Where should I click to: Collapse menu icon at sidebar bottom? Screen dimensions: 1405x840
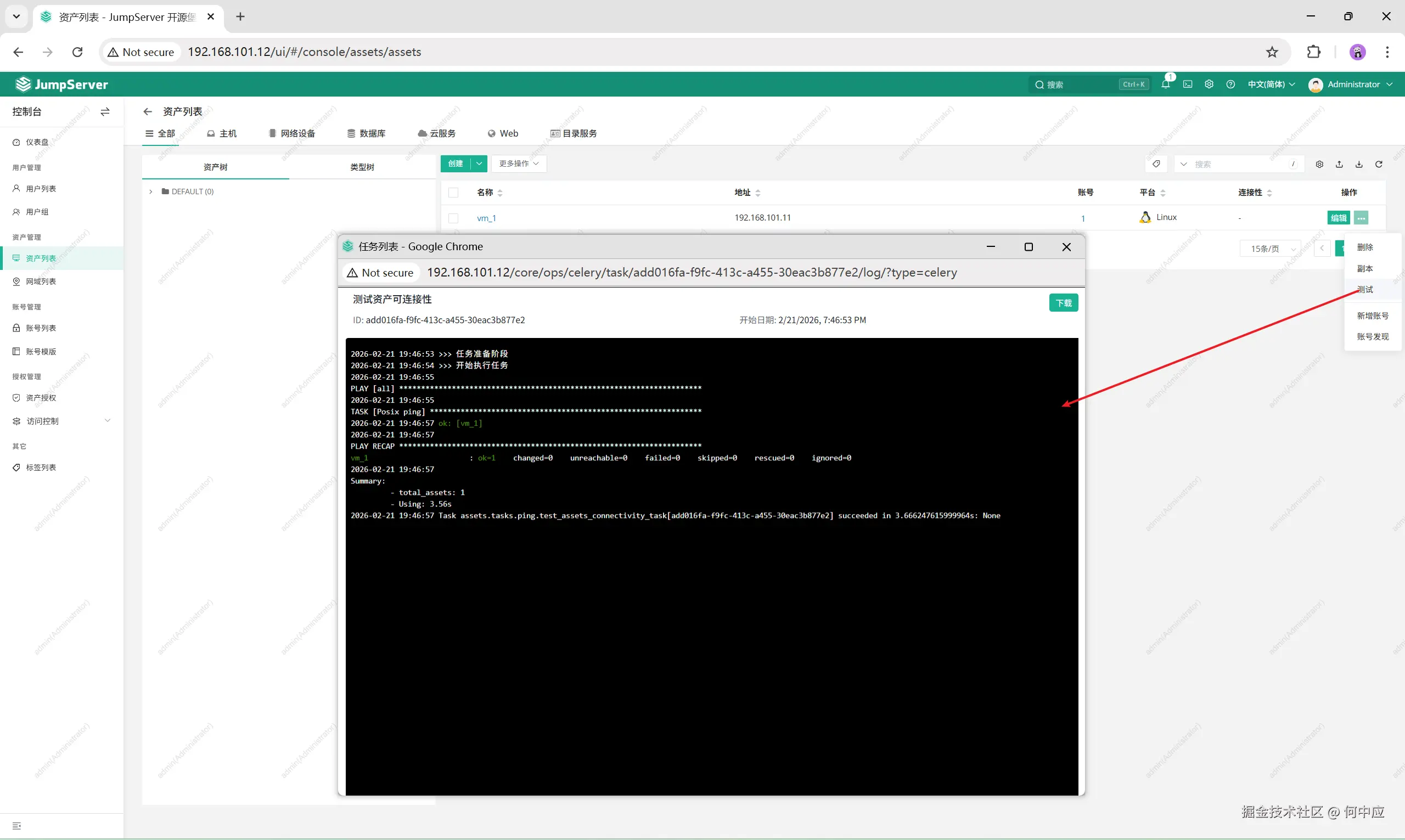coord(16,826)
